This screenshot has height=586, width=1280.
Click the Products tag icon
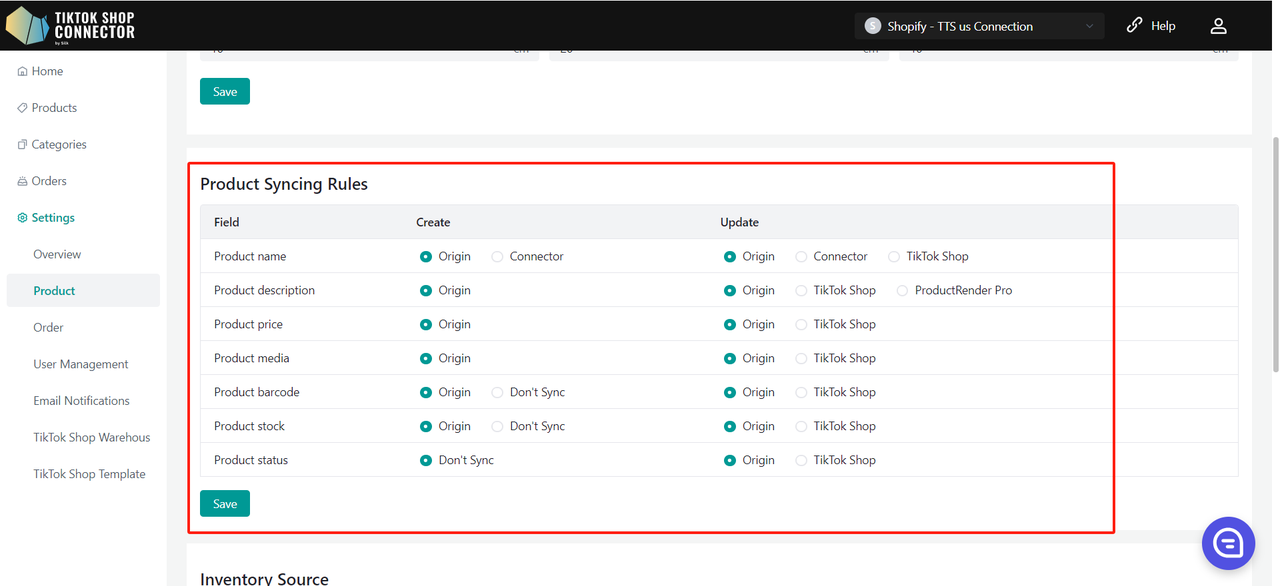(23, 108)
